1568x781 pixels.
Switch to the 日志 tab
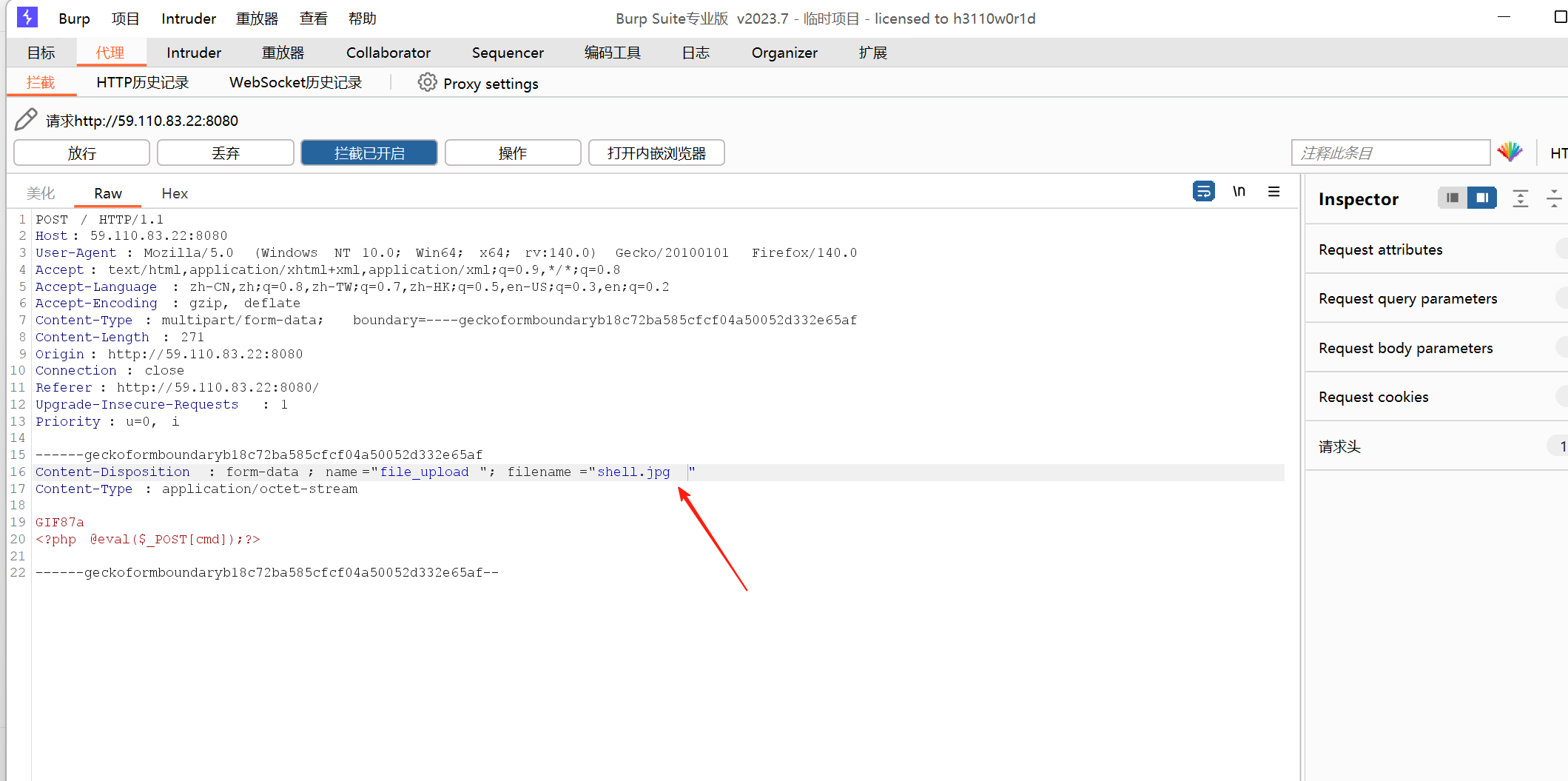696,53
